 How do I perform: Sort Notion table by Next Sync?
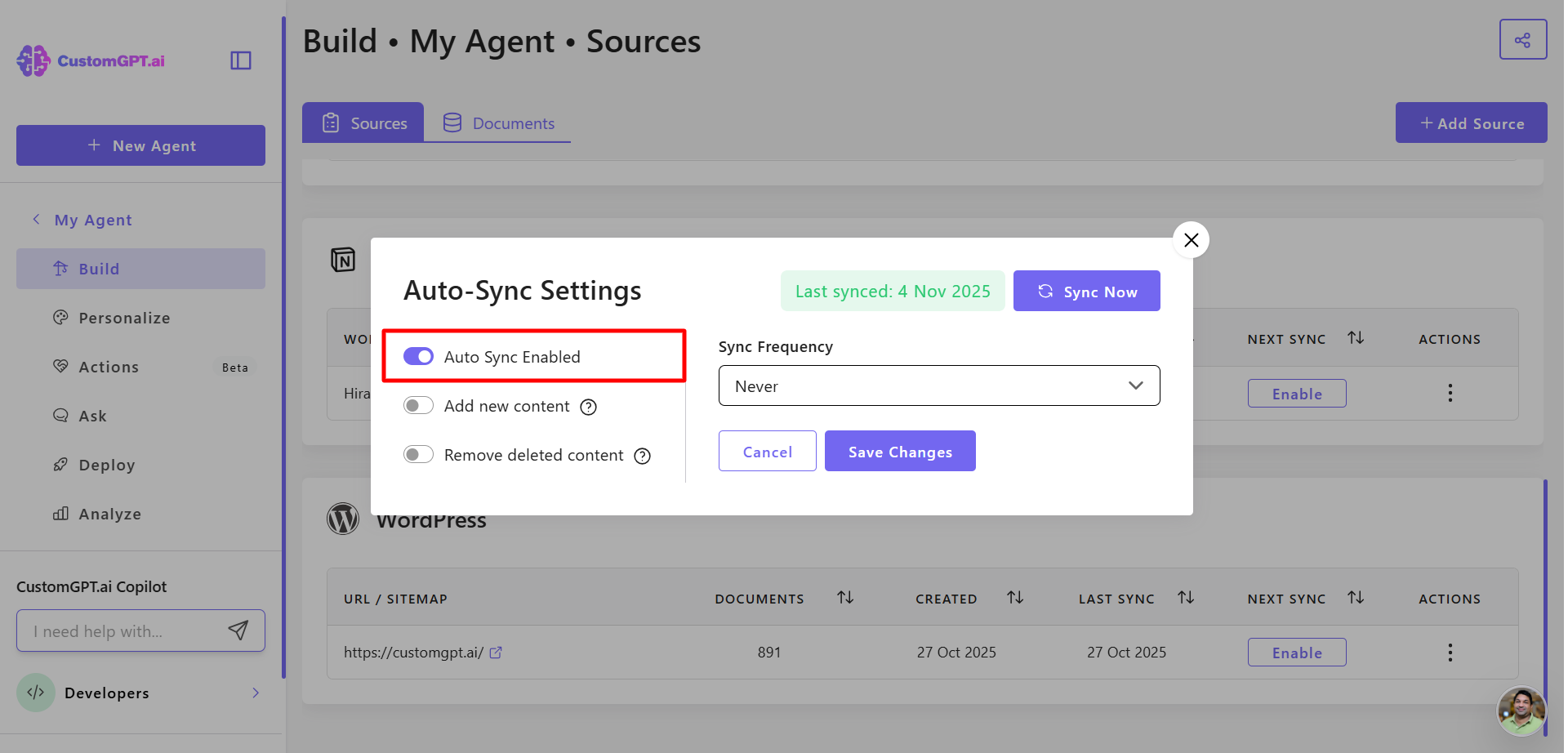click(1356, 338)
